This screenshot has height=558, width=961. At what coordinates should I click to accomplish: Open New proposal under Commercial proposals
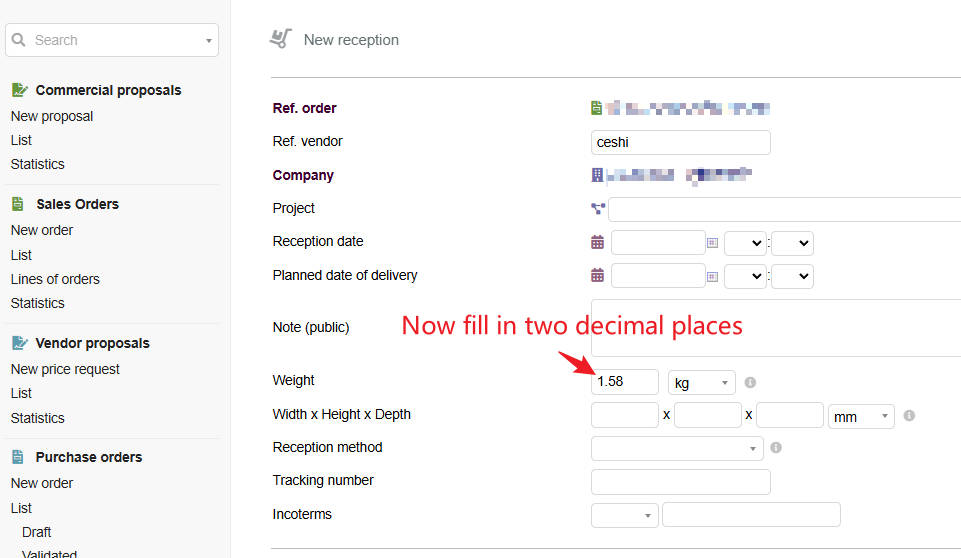coord(52,116)
